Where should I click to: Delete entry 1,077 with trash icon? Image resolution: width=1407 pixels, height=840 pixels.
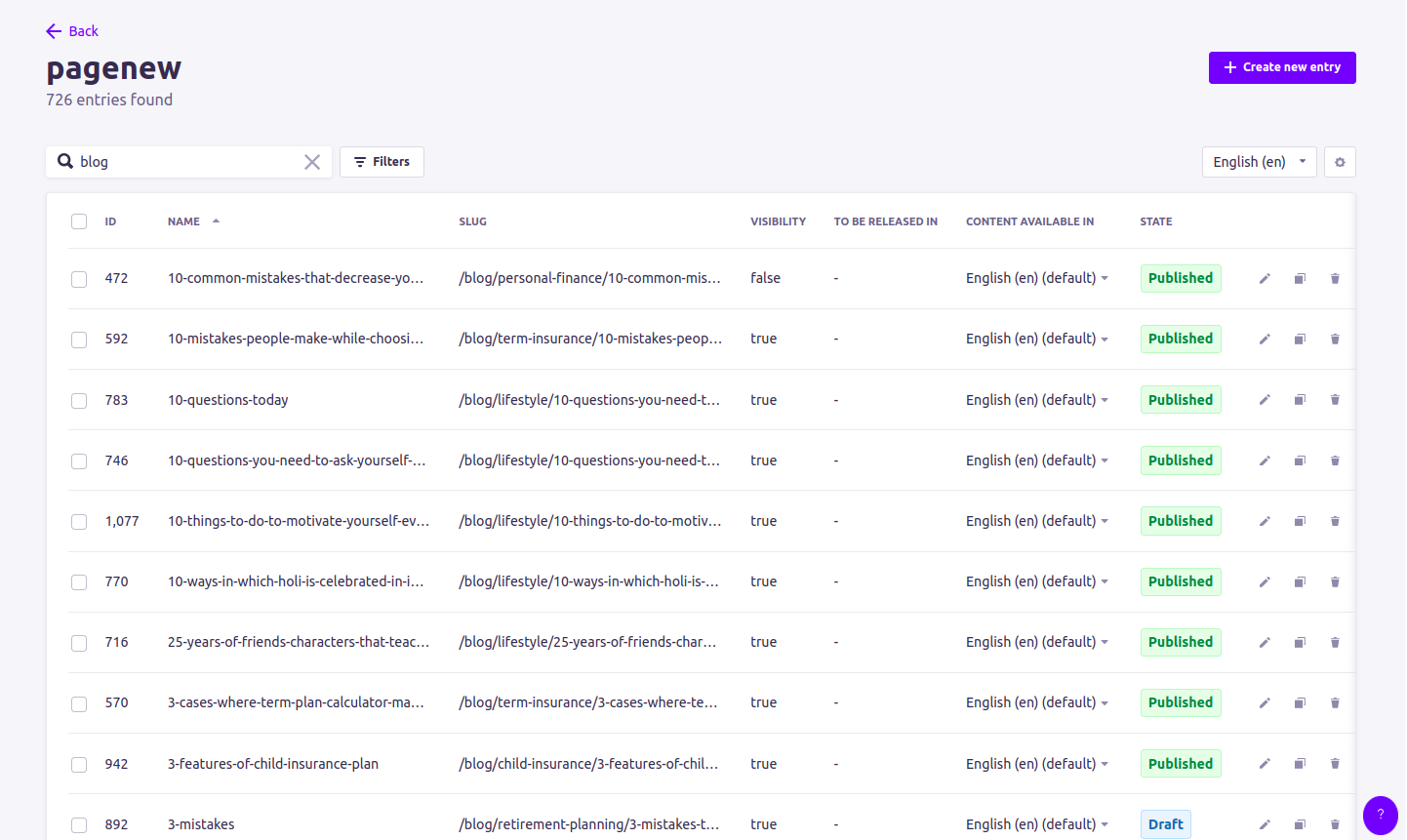coord(1335,521)
